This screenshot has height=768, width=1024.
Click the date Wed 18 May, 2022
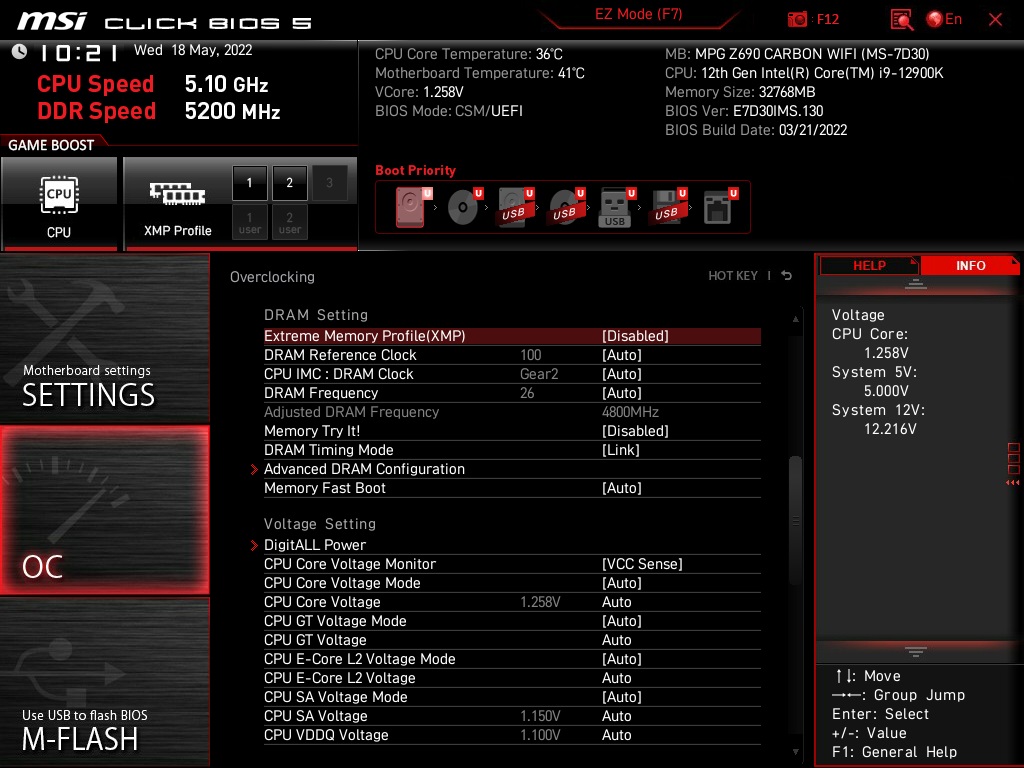coord(193,50)
